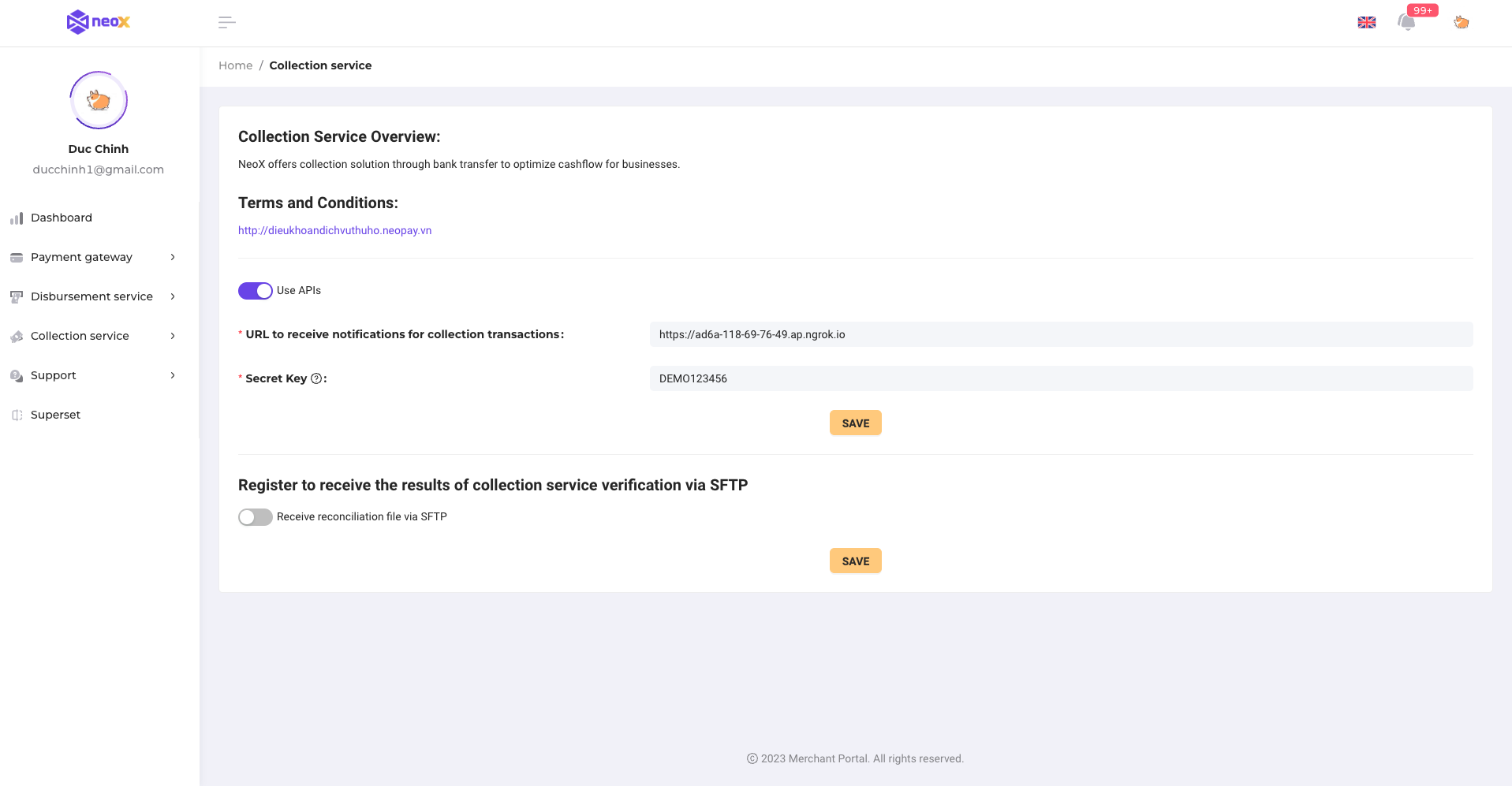
Task: Disable the Use APIs toggle
Action: 256,291
